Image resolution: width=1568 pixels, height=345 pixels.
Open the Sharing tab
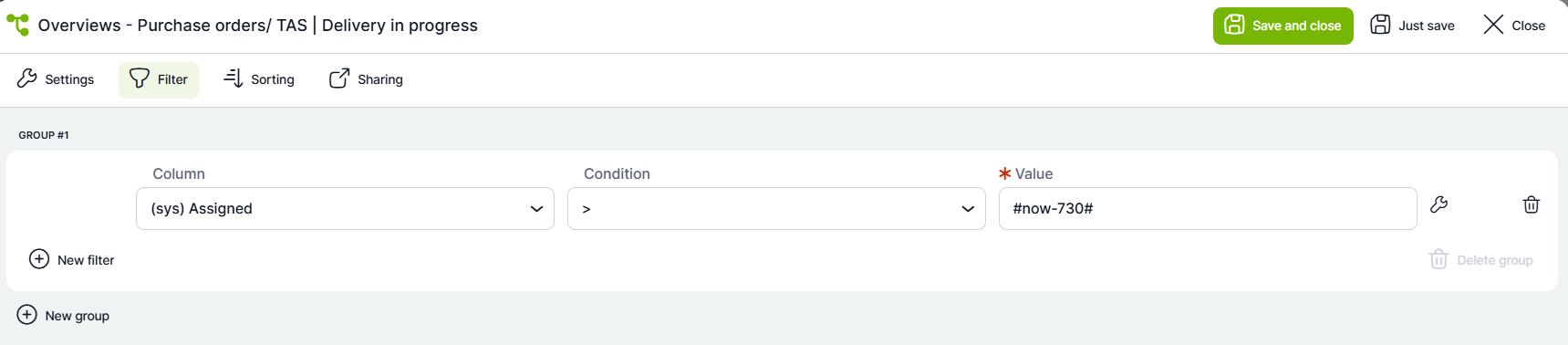(x=367, y=79)
